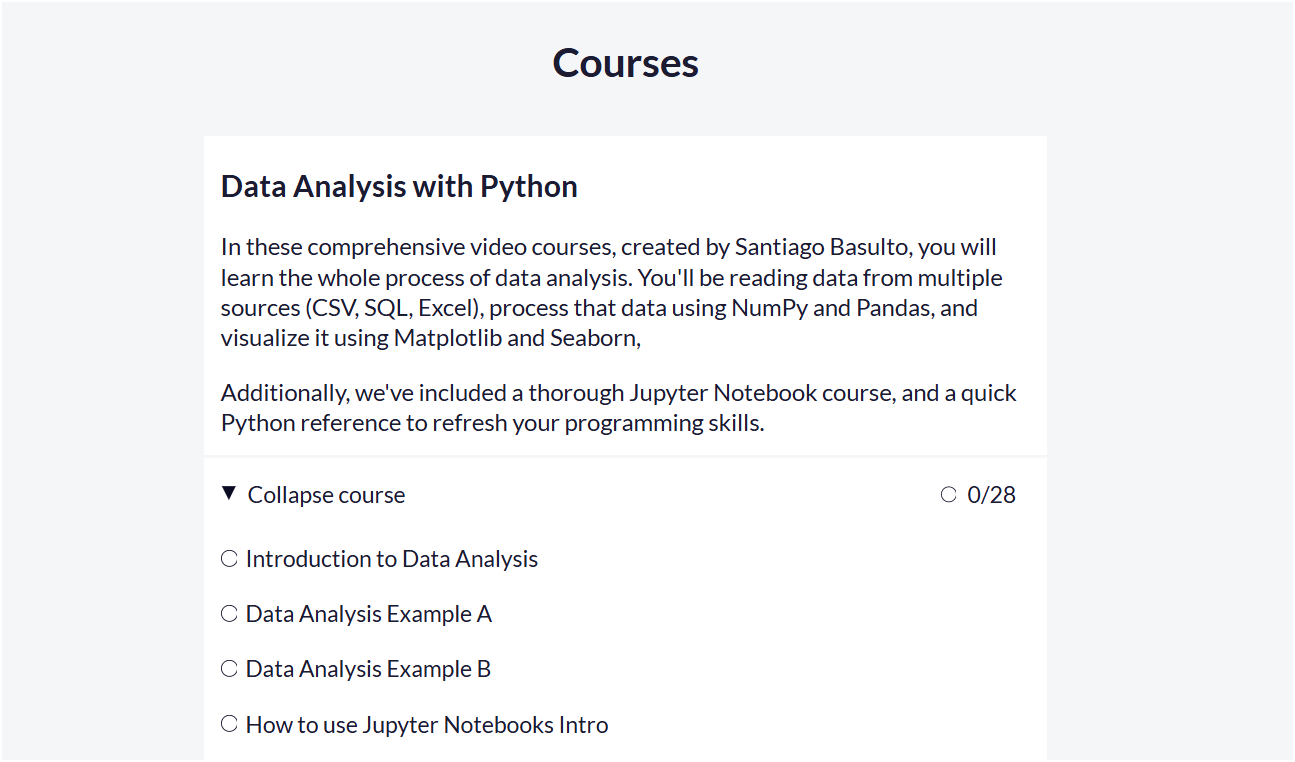Click the Courses page title
Image resolution: width=1295 pixels, height=762 pixels.
[x=625, y=62]
